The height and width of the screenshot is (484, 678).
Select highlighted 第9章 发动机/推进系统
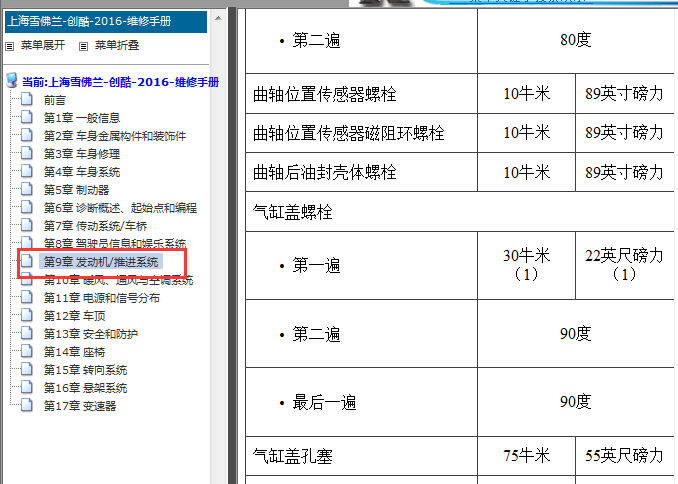(x=101, y=262)
